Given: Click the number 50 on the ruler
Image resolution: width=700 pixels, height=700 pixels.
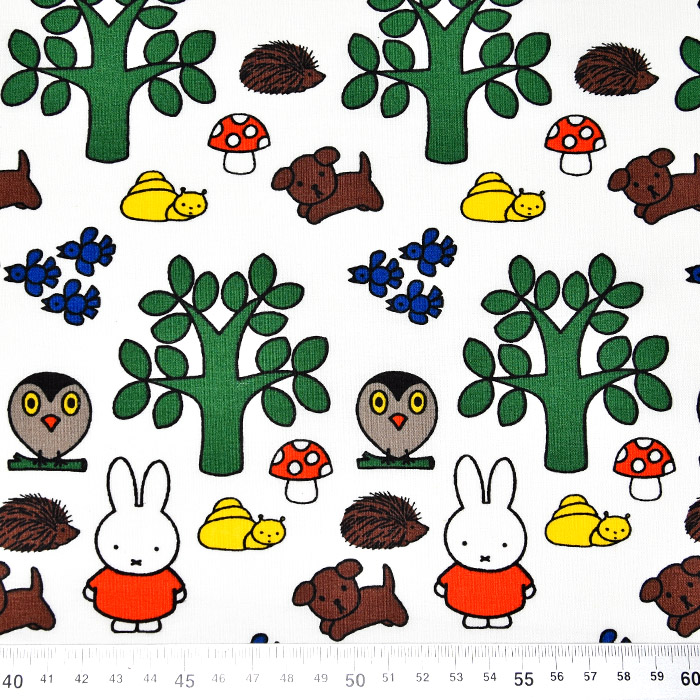Looking at the screenshot, I should click(x=355, y=680).
